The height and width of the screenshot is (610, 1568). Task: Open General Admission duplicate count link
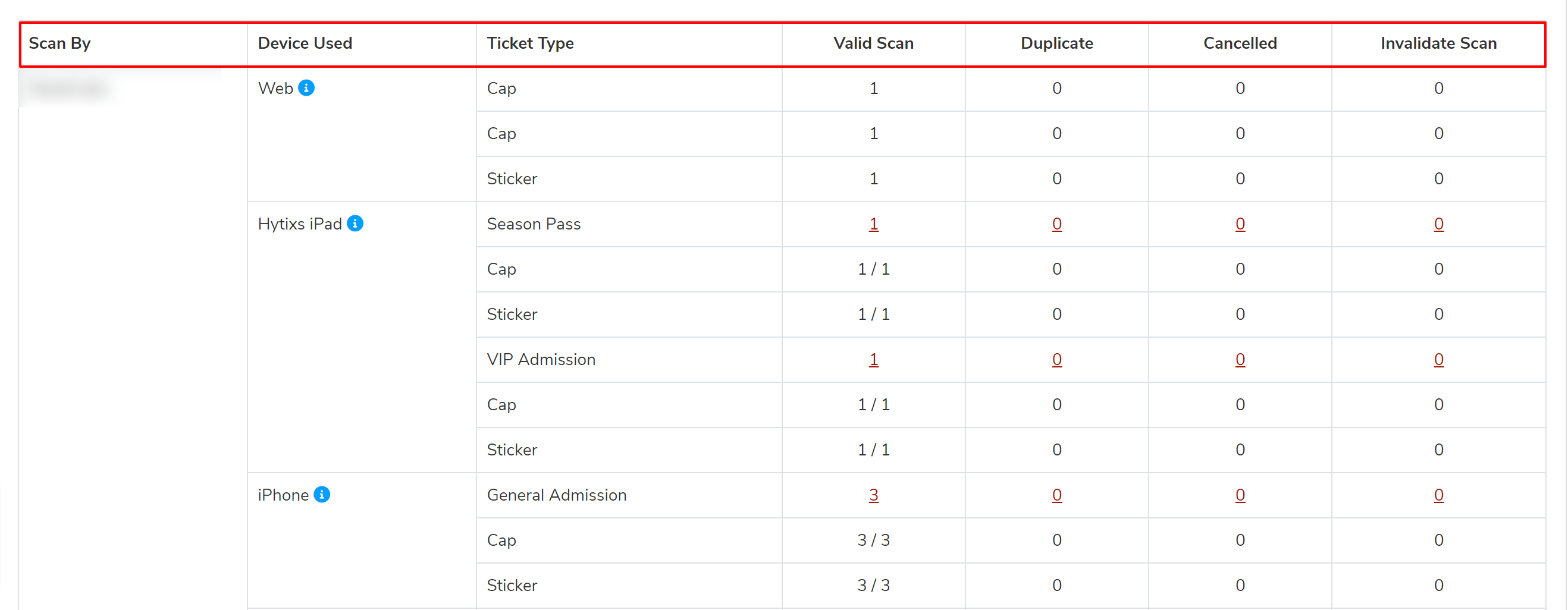point(1056,495)
